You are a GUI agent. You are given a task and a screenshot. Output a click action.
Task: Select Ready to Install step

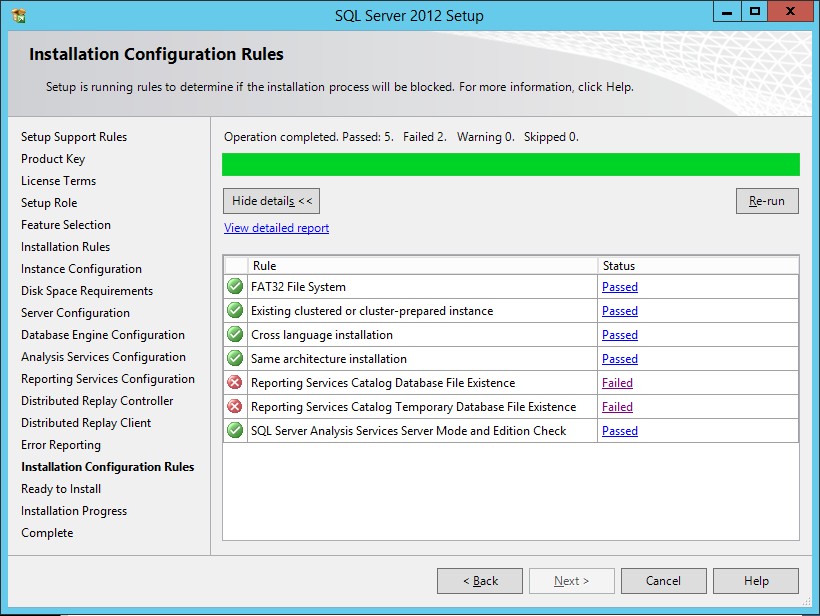point(61,489)
